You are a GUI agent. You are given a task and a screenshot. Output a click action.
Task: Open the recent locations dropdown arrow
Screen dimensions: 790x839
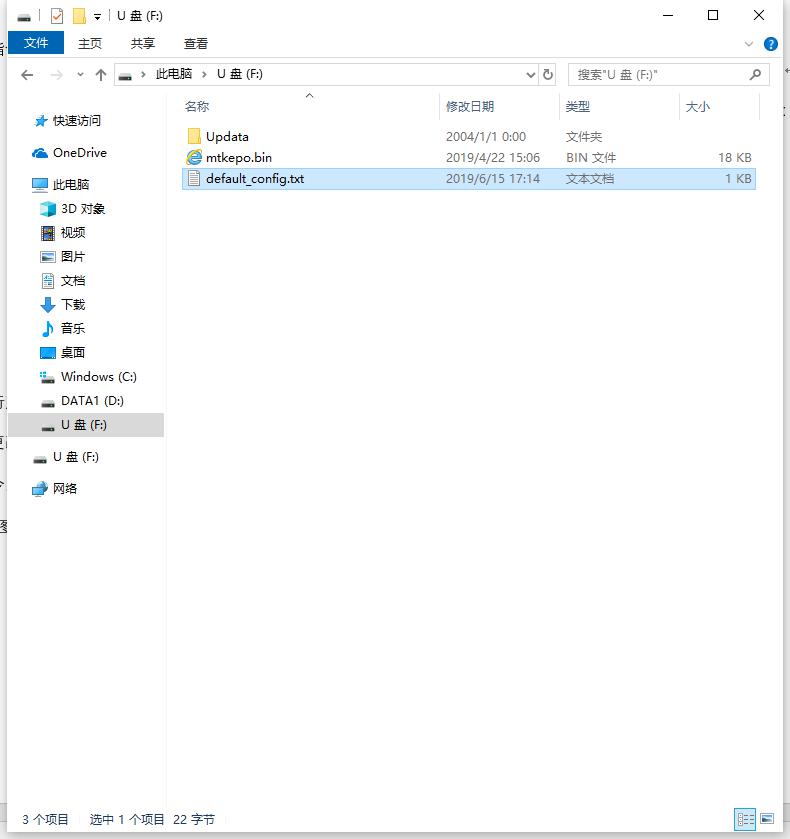pyautogui.click(x=79, y=76)
